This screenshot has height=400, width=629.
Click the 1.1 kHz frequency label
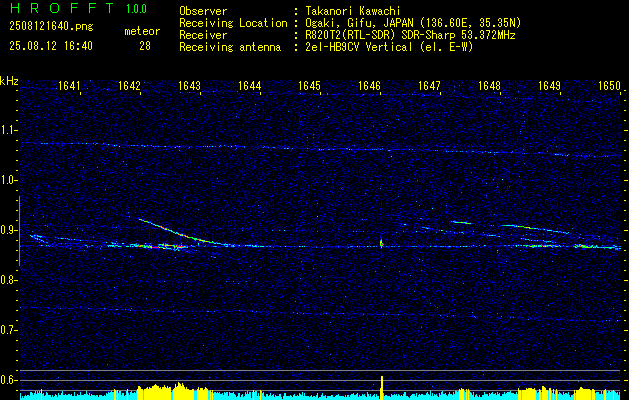[x=8, y=130]
